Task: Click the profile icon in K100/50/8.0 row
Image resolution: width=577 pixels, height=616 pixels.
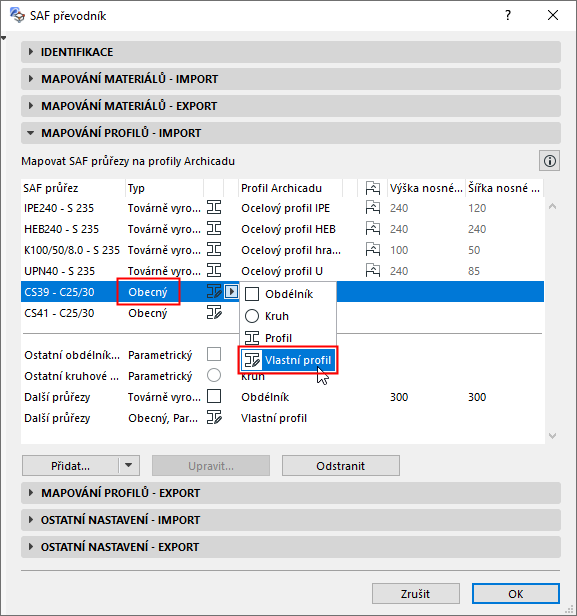Action: (x=214, y=249)
